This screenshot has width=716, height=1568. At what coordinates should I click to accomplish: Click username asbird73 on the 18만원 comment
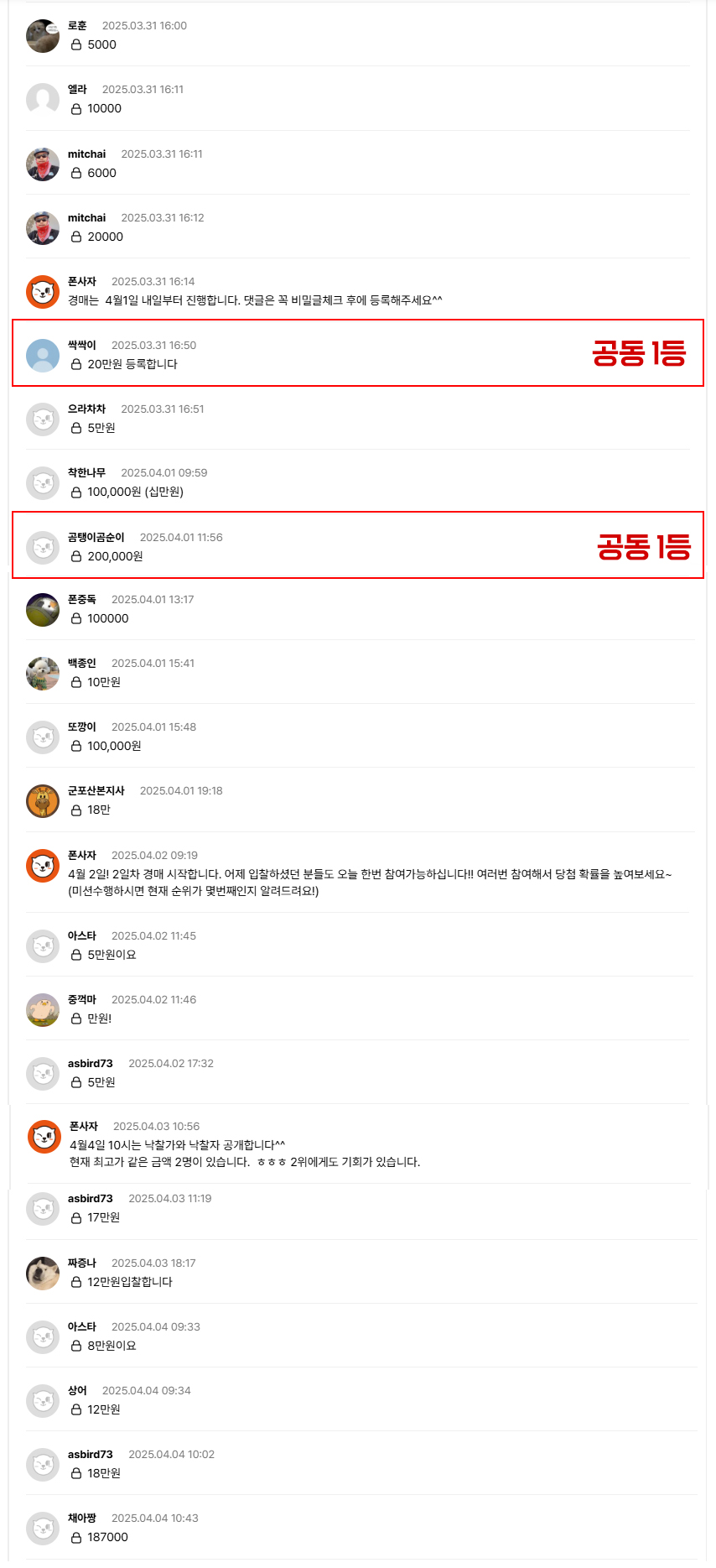[x=91, y=1455]
